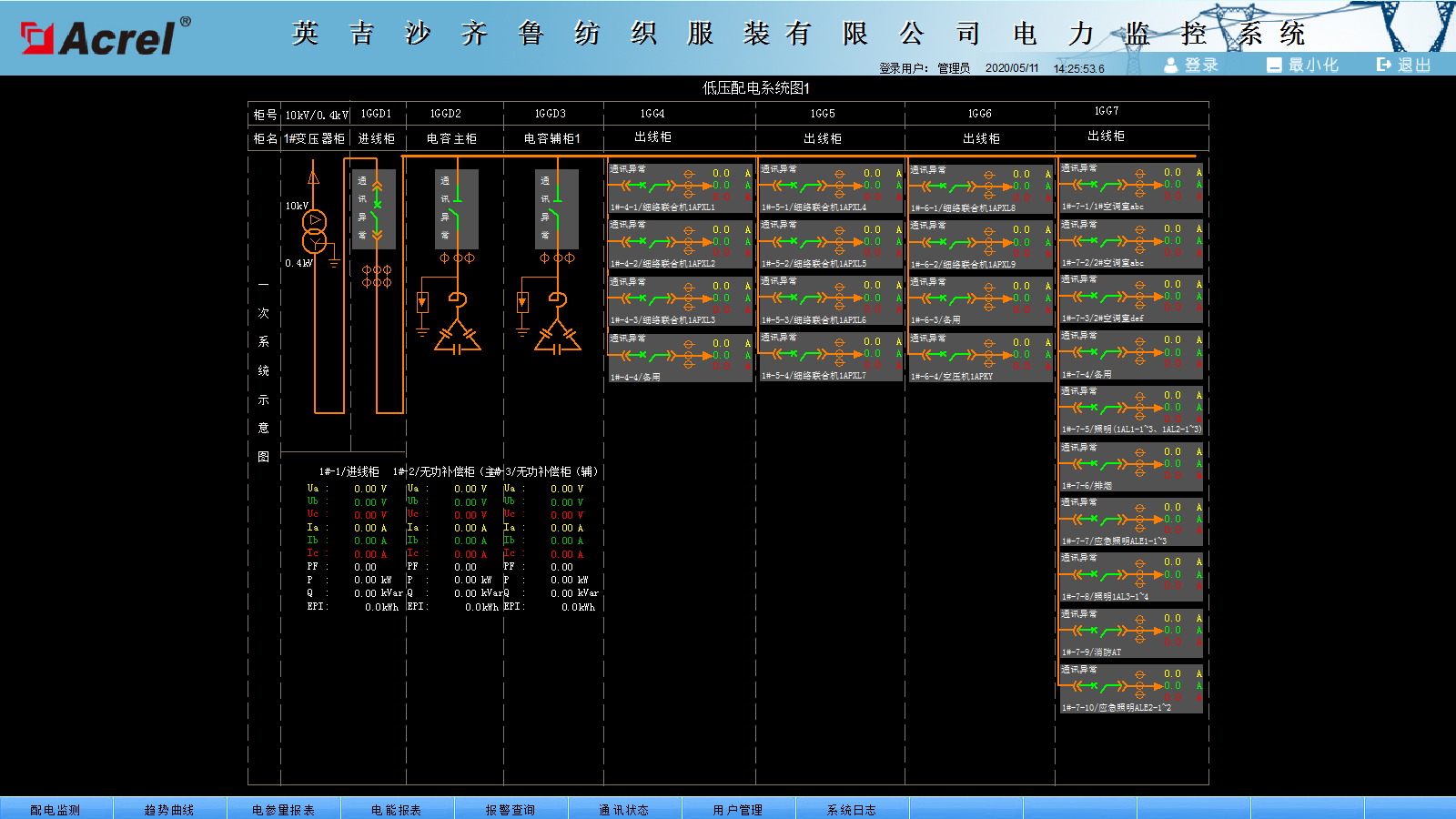Click the 1GGD3 delta capacitor bank symbol

pos(558,338)
